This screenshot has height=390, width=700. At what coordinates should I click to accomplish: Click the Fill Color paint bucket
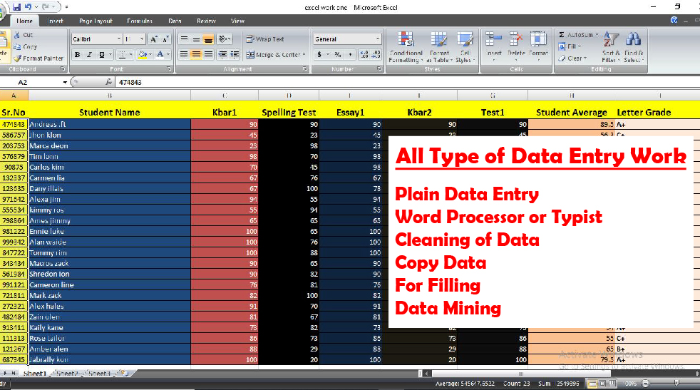pos(142,54)
